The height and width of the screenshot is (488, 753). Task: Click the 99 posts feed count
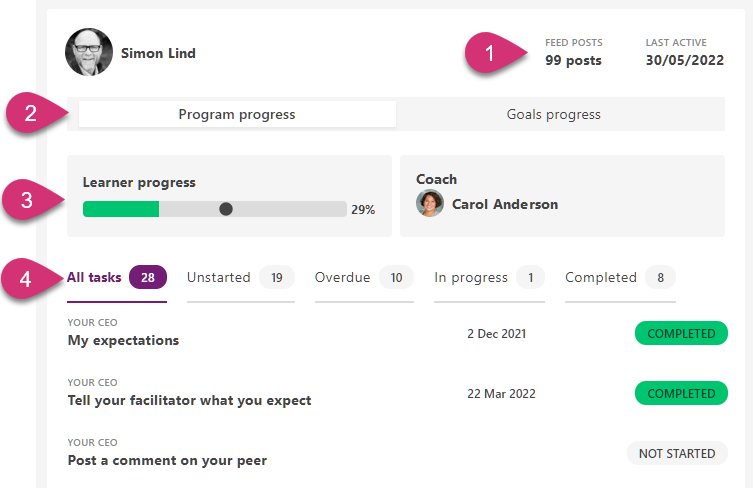[573, 60]
